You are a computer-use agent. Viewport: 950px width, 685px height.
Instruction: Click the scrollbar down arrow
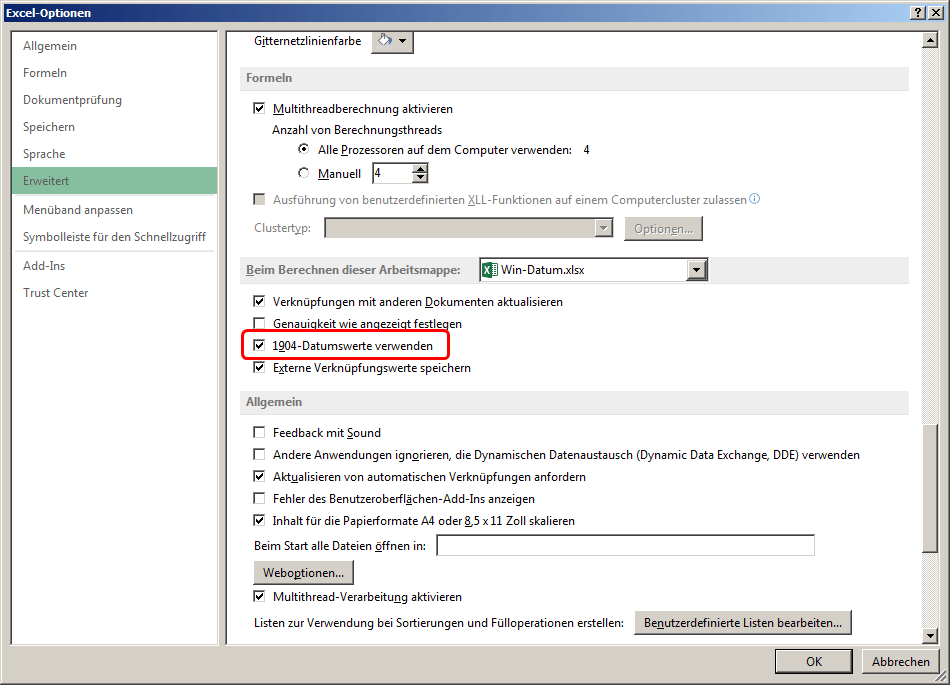point(930,635)
